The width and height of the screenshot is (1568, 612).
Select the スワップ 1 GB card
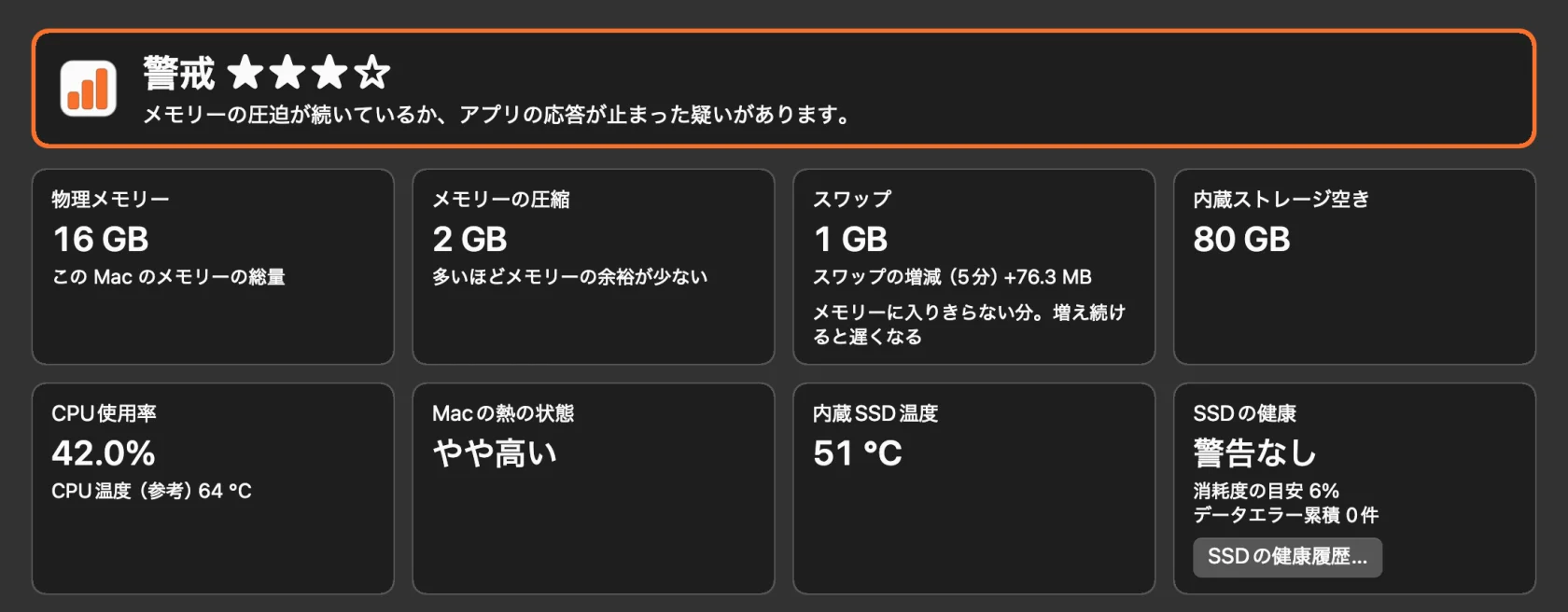tap(974, 267)
